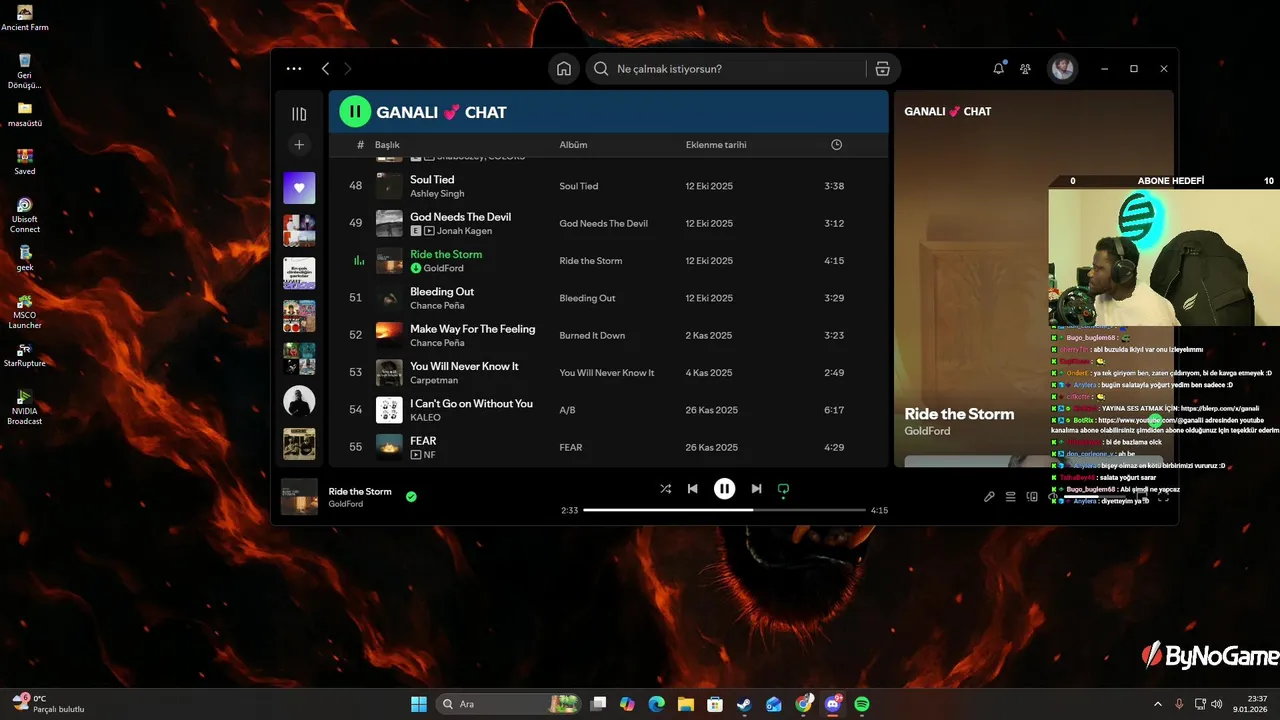1280x720 pixels.
Task: Select 'I Can't Go on Without You' track
Action: pos(471,403)
